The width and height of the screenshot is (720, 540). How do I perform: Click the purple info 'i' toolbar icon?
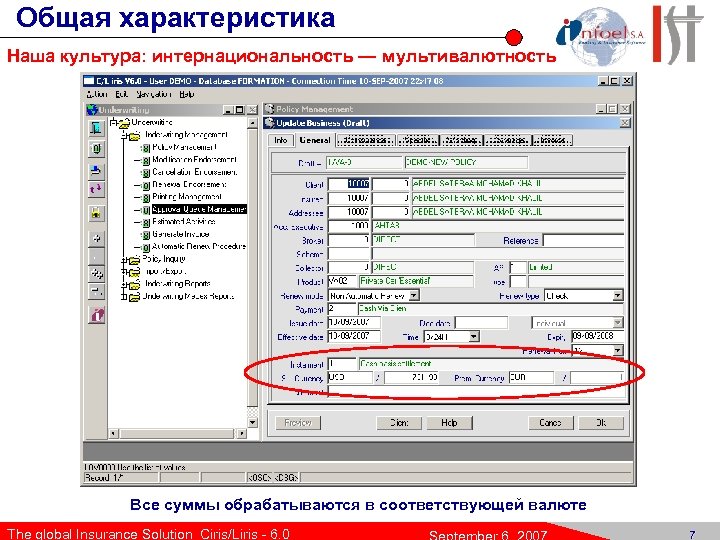tap(96, 315)
